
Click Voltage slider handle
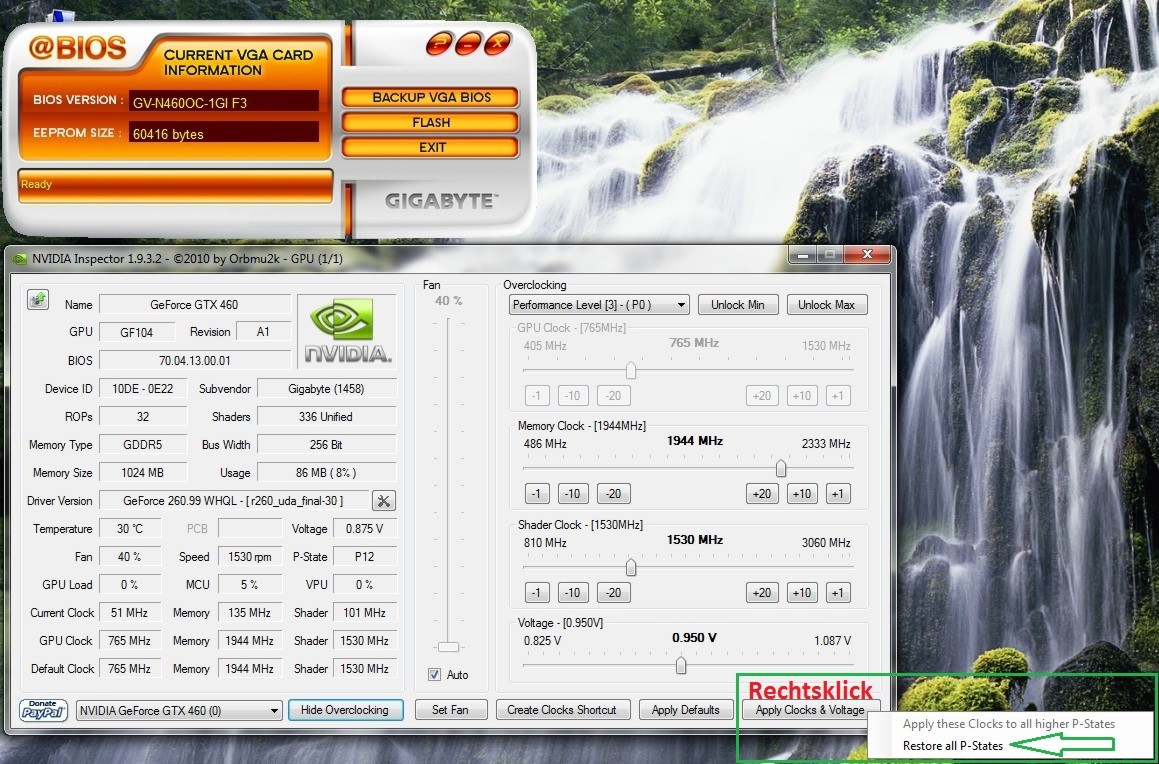681,666
